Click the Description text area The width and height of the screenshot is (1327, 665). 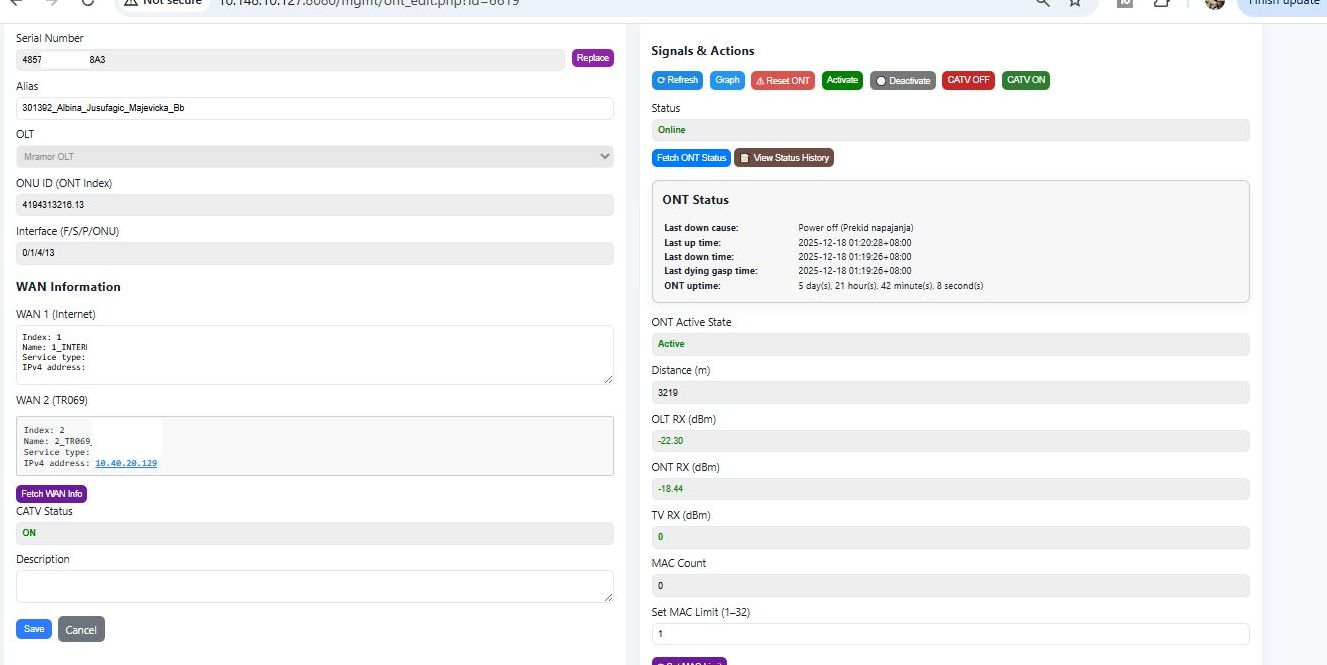315,585
